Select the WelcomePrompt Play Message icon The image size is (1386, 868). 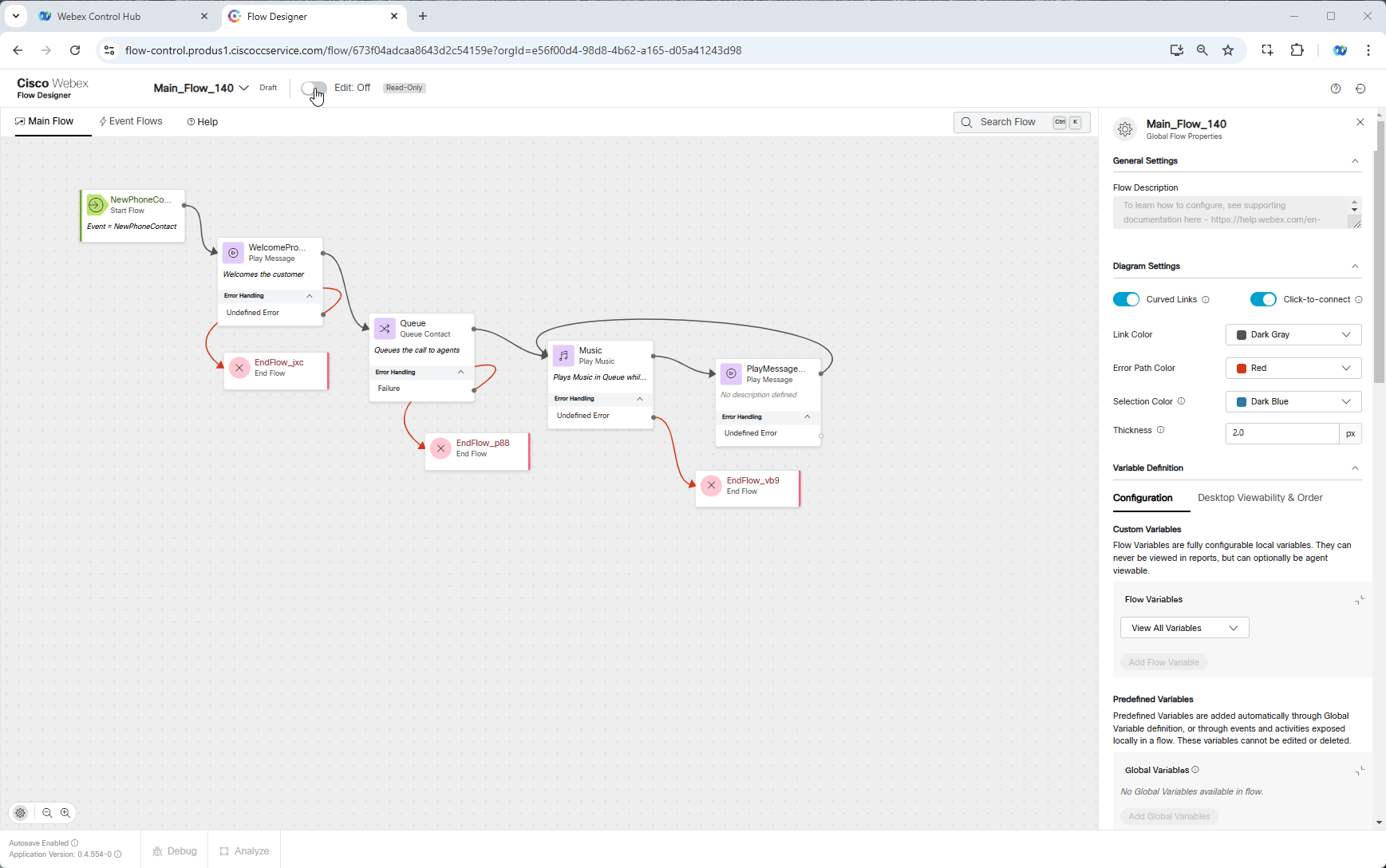click(x=233, y=253)
